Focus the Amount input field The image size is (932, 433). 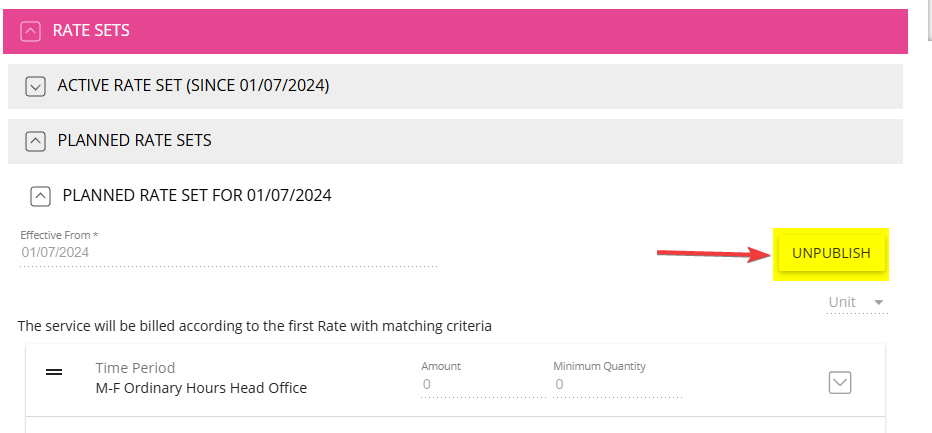[480, 384]
